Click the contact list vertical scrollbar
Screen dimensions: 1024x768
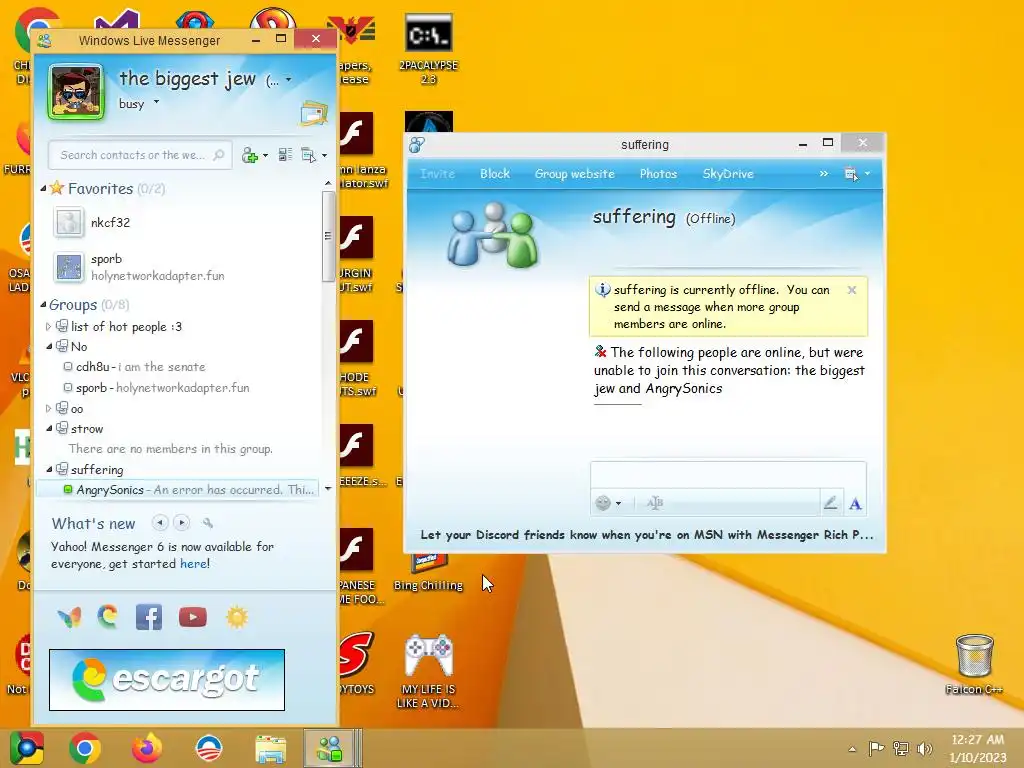[x=328, y=236]
